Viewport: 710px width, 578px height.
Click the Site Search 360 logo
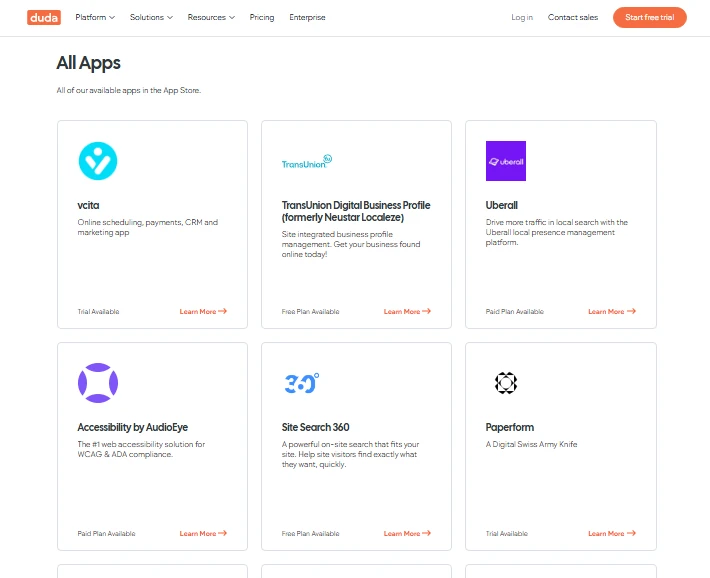click(301, 383)
